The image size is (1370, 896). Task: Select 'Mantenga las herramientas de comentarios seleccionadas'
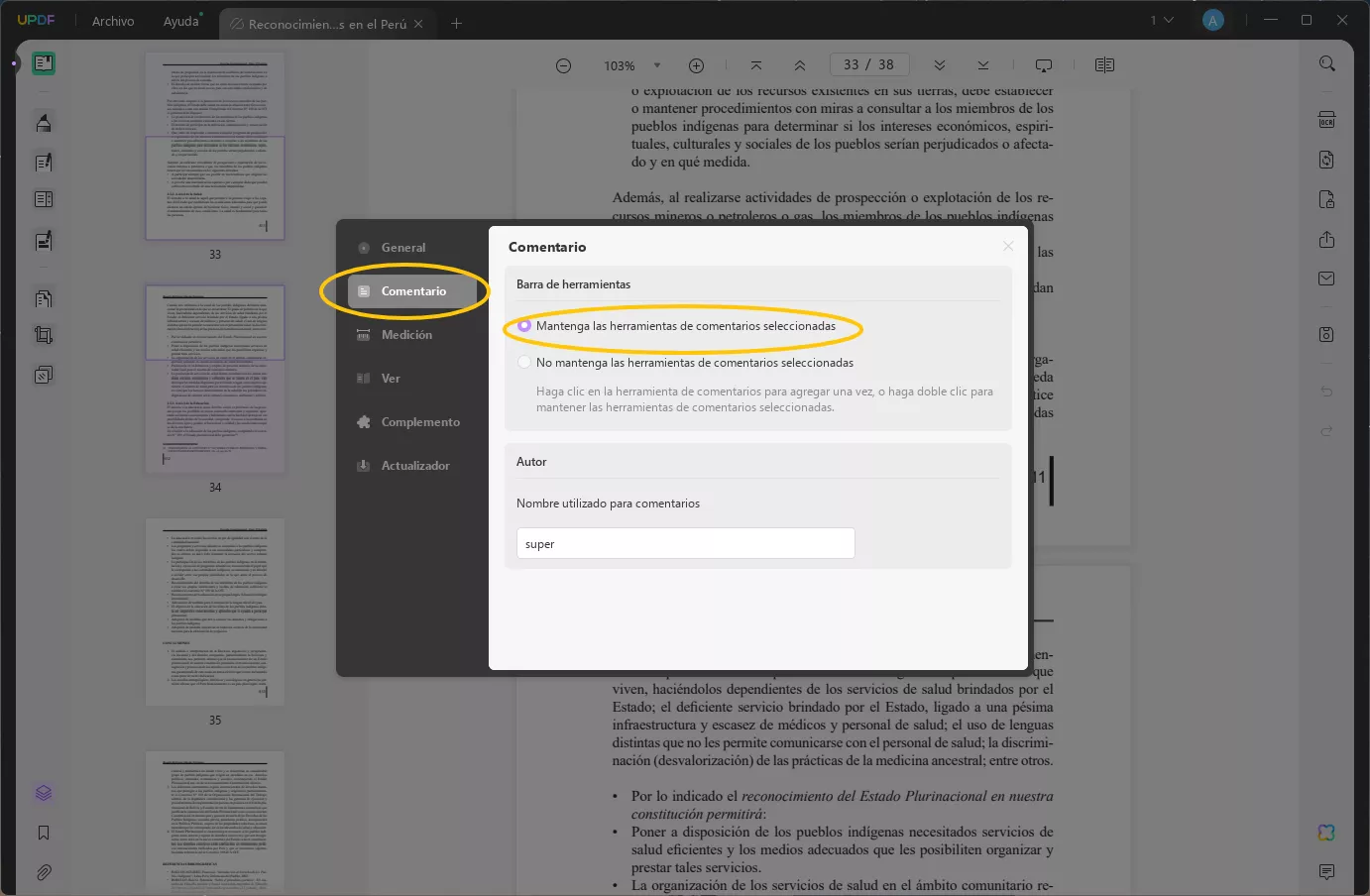click(524, 326)
